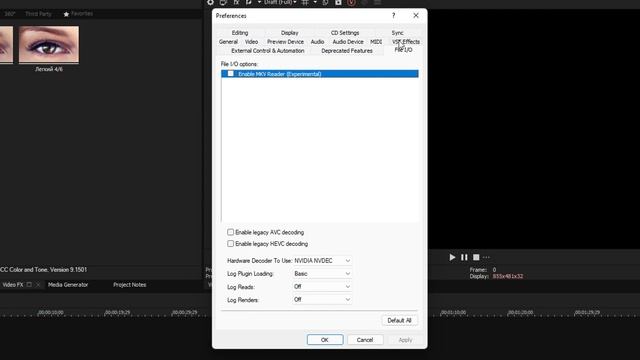Switch to the Video FX panel tab
This screenshot has height=360, width=640.
click(x=13, y=284)
